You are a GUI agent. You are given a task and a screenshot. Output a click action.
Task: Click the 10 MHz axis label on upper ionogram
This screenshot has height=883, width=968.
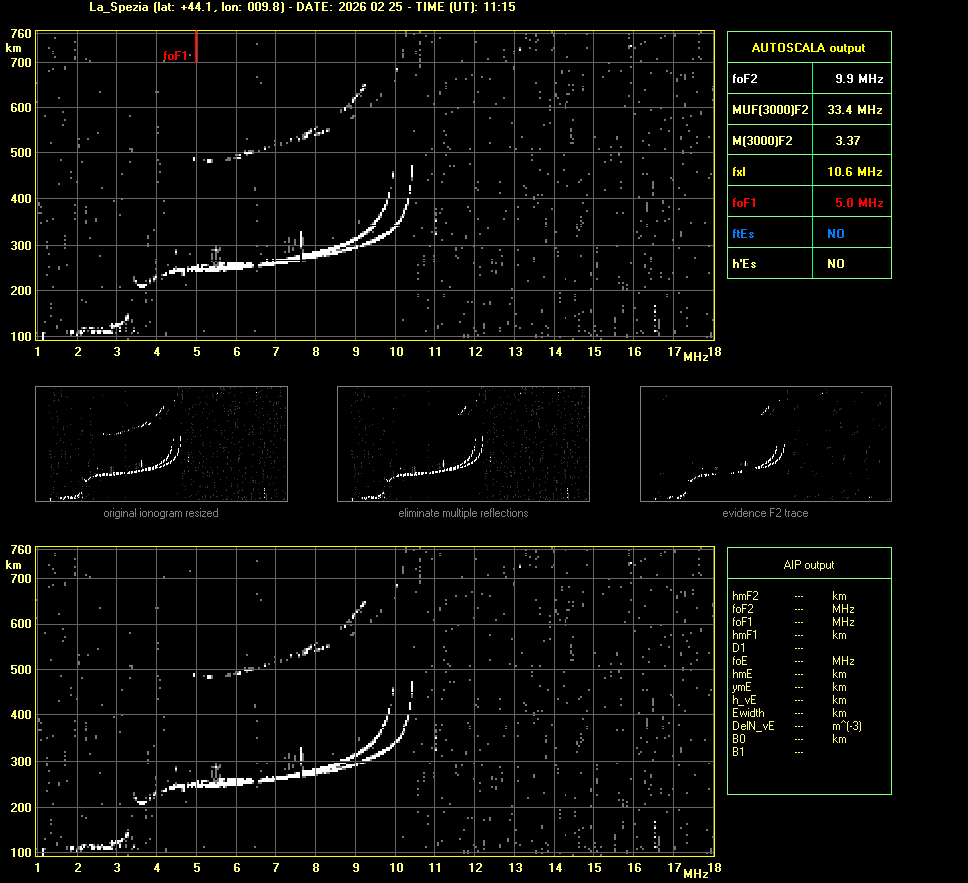396,352
